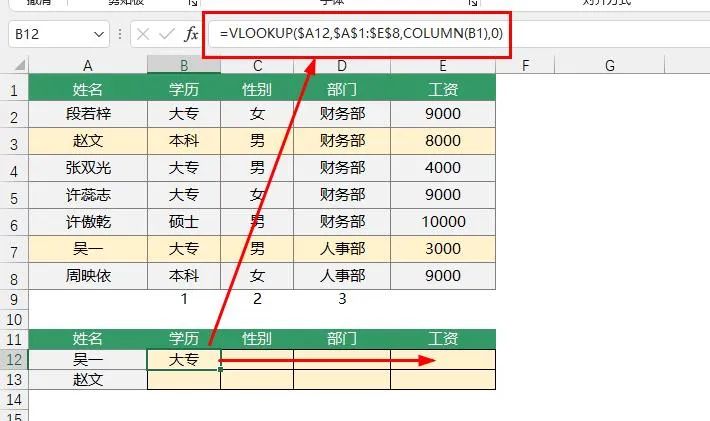Click the 工资 header cell in row 1
This screenshot has height=421, width=710.
click(x=443, y=88)
